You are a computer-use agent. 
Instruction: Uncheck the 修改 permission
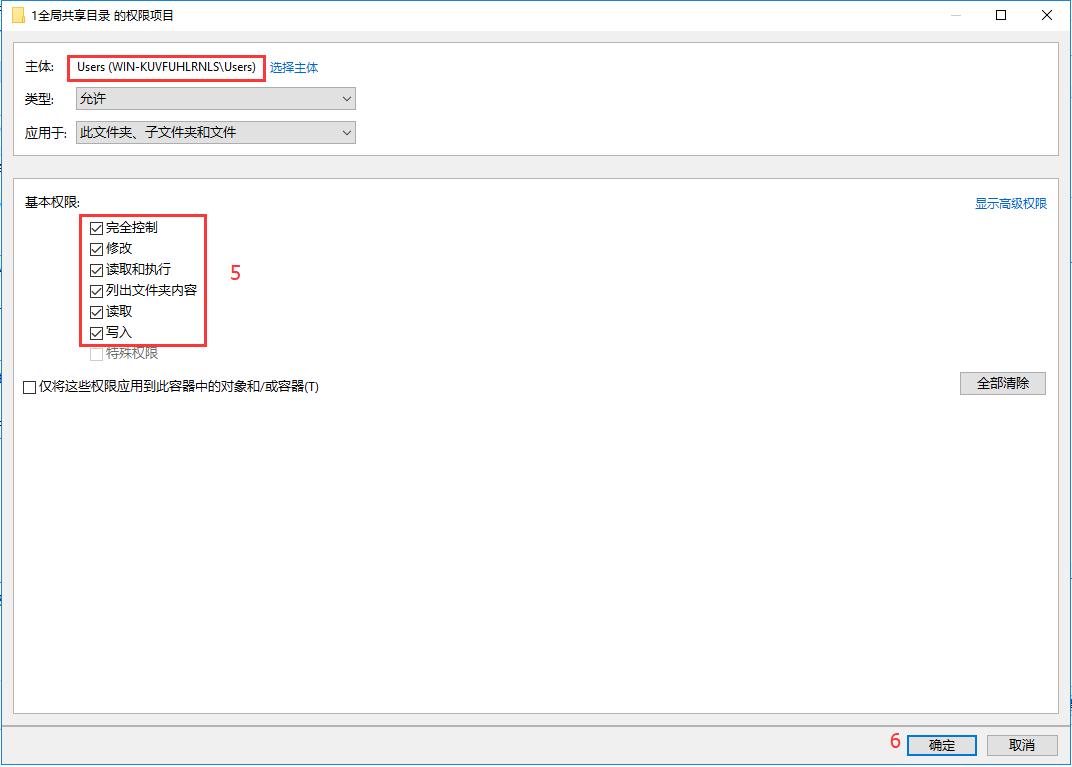pyautogui.click(x=95, y=248)
